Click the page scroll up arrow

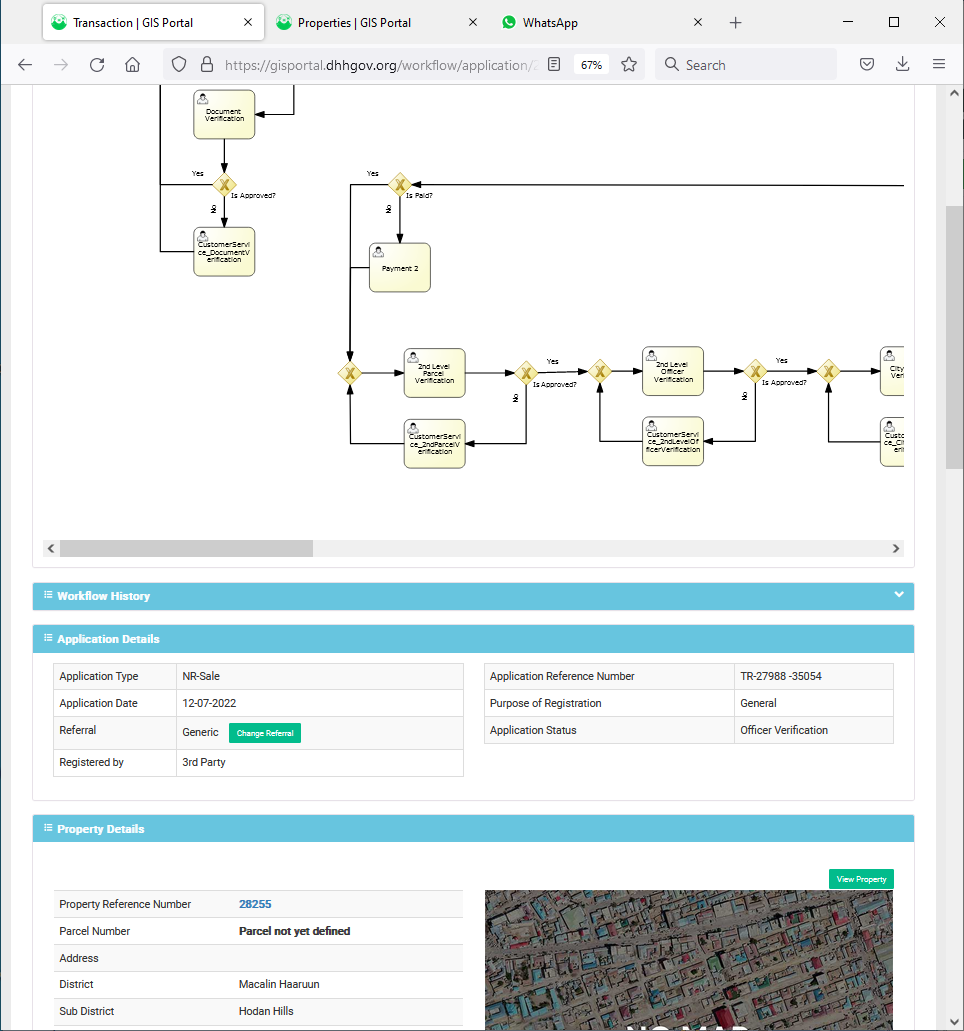tap(954, 93)
